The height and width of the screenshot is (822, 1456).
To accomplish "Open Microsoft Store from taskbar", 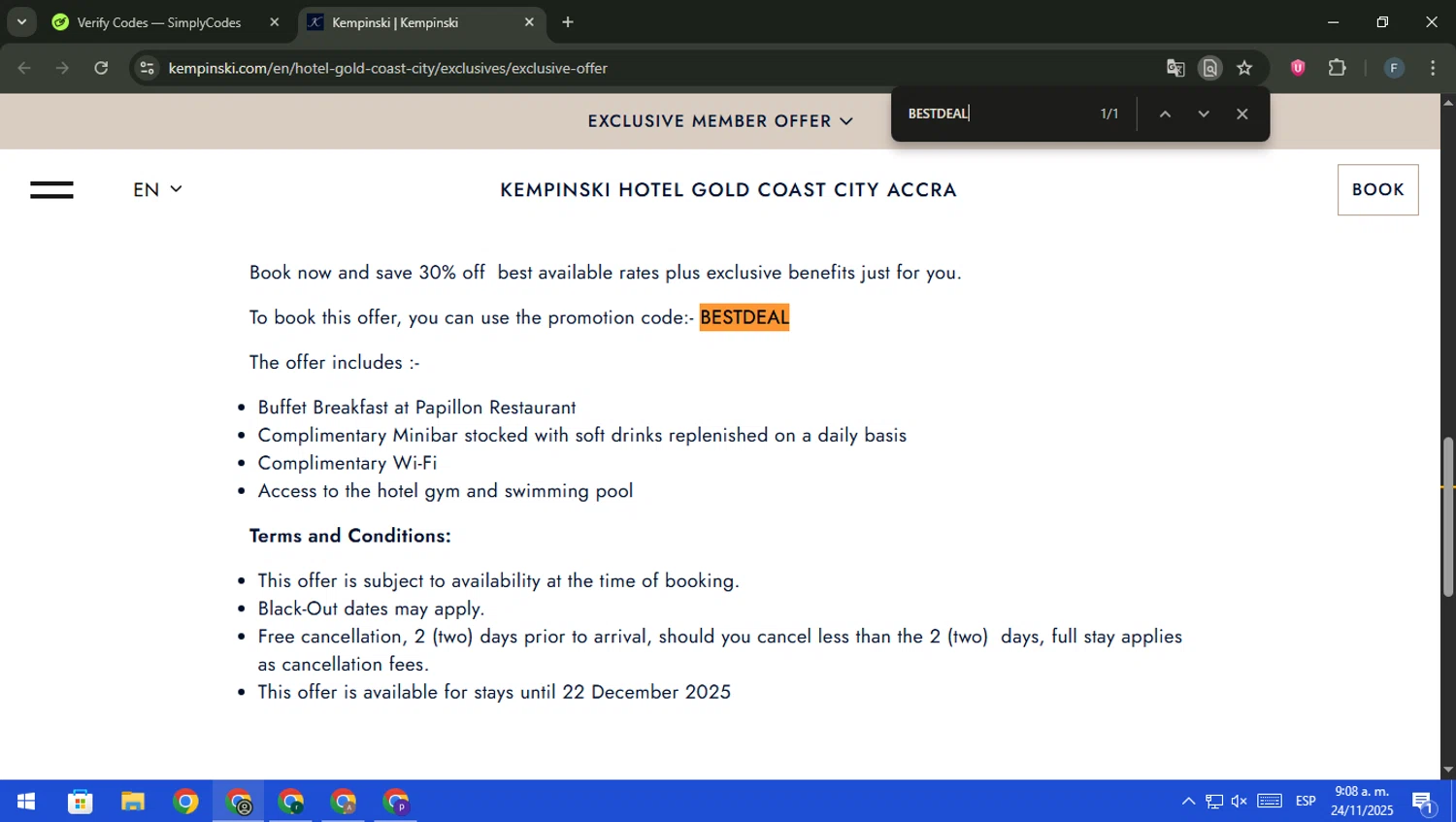I will (80, 802).
